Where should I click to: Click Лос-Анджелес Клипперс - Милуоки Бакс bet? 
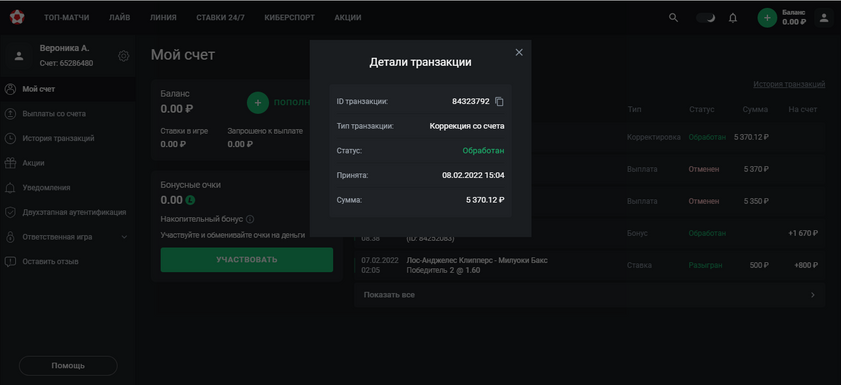tap(477, 261)
